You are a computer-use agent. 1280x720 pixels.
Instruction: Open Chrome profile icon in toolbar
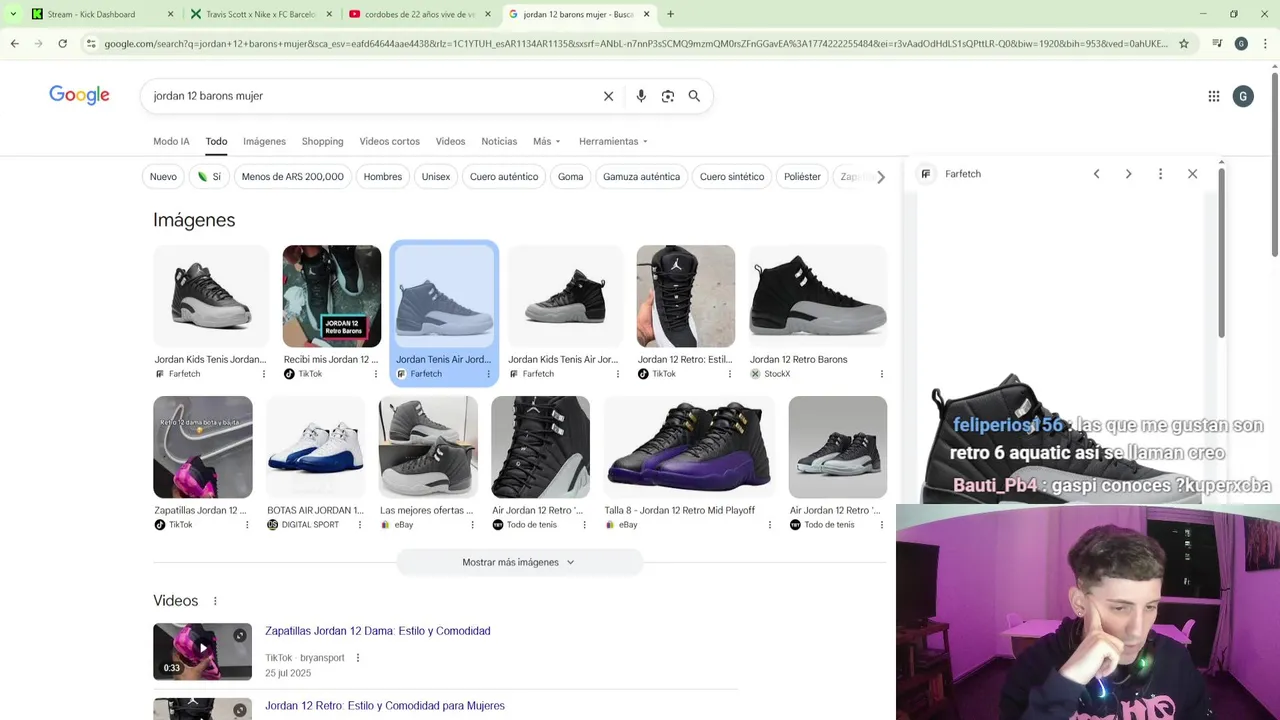1241,43
